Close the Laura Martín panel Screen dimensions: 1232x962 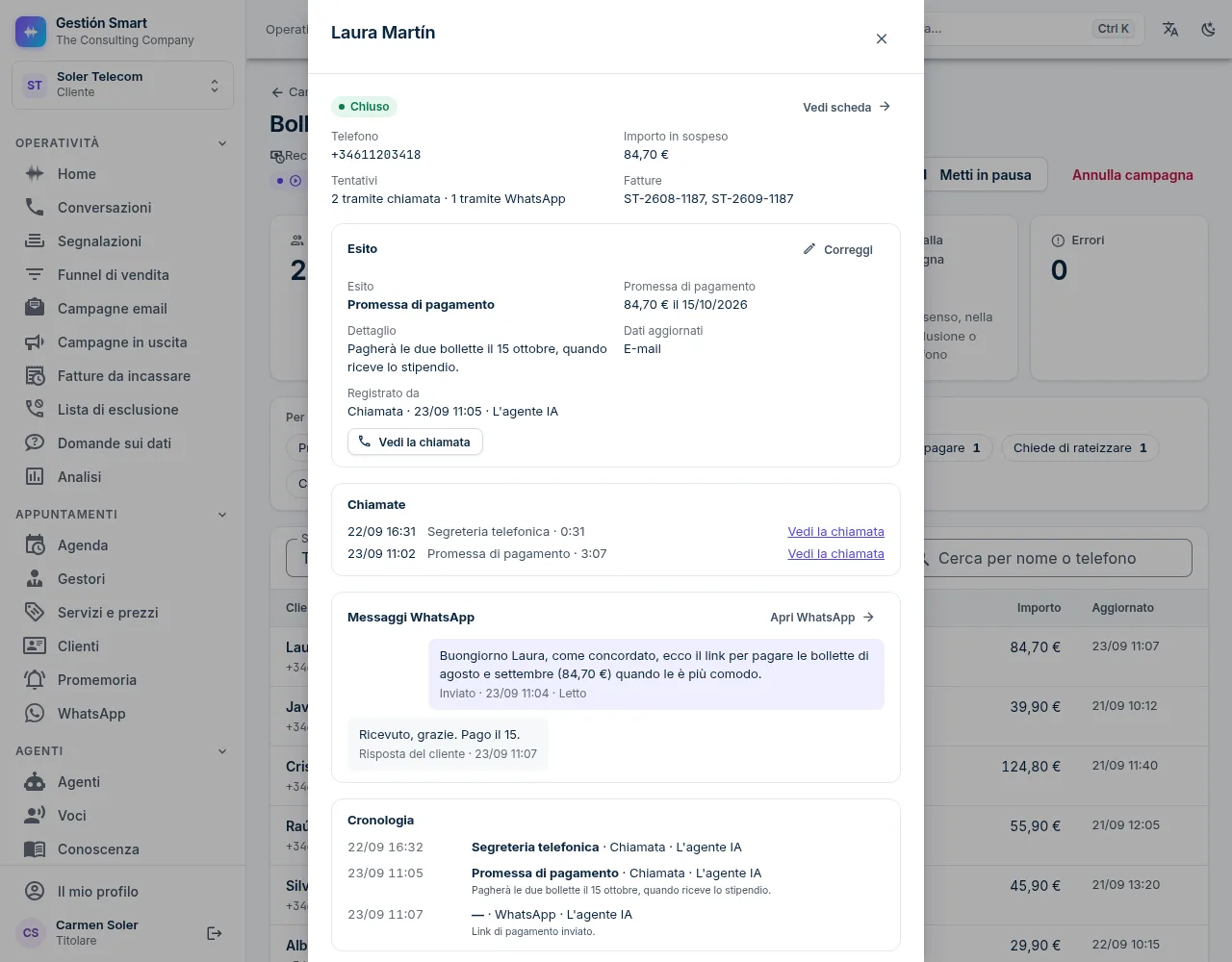[882, 38]
